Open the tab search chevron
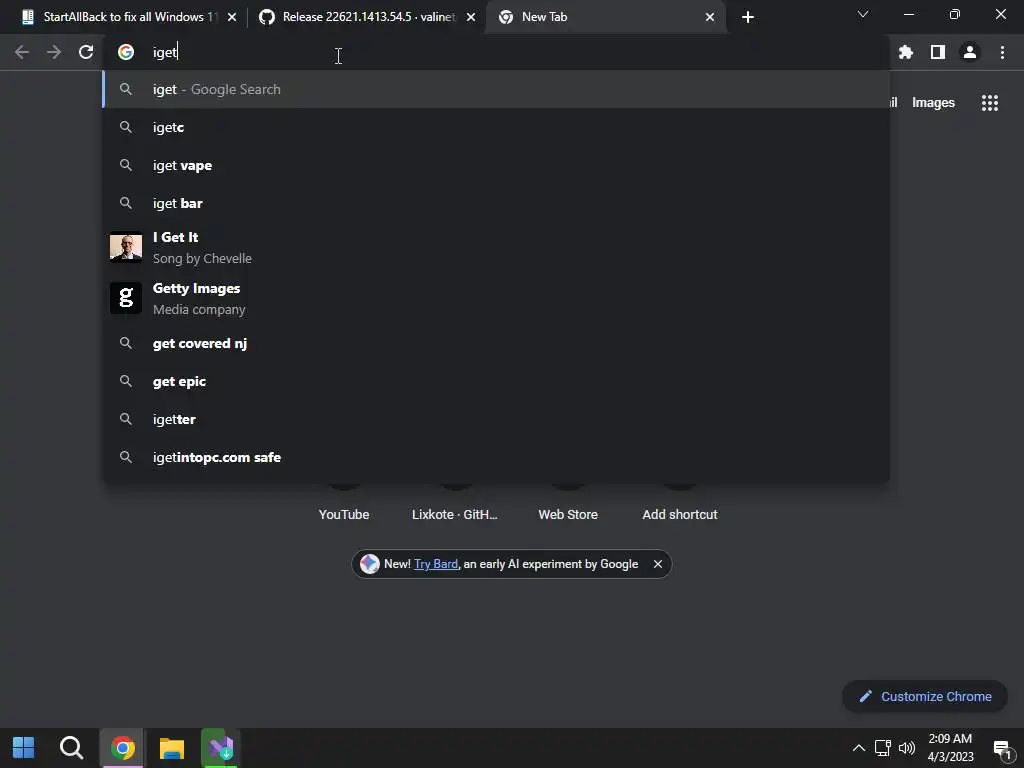 click(863, 14)
